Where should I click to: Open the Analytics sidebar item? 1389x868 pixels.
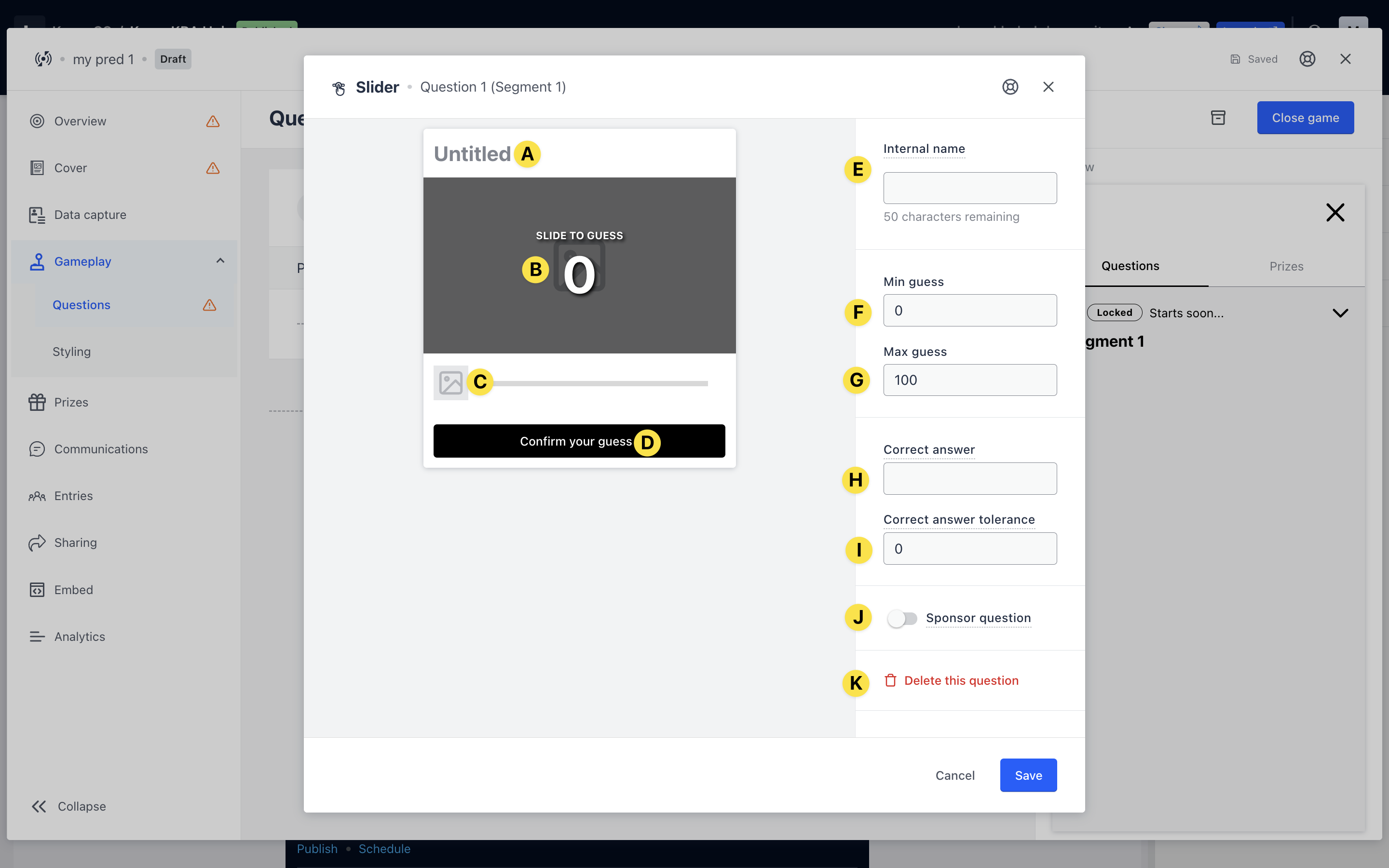[79, 637]
